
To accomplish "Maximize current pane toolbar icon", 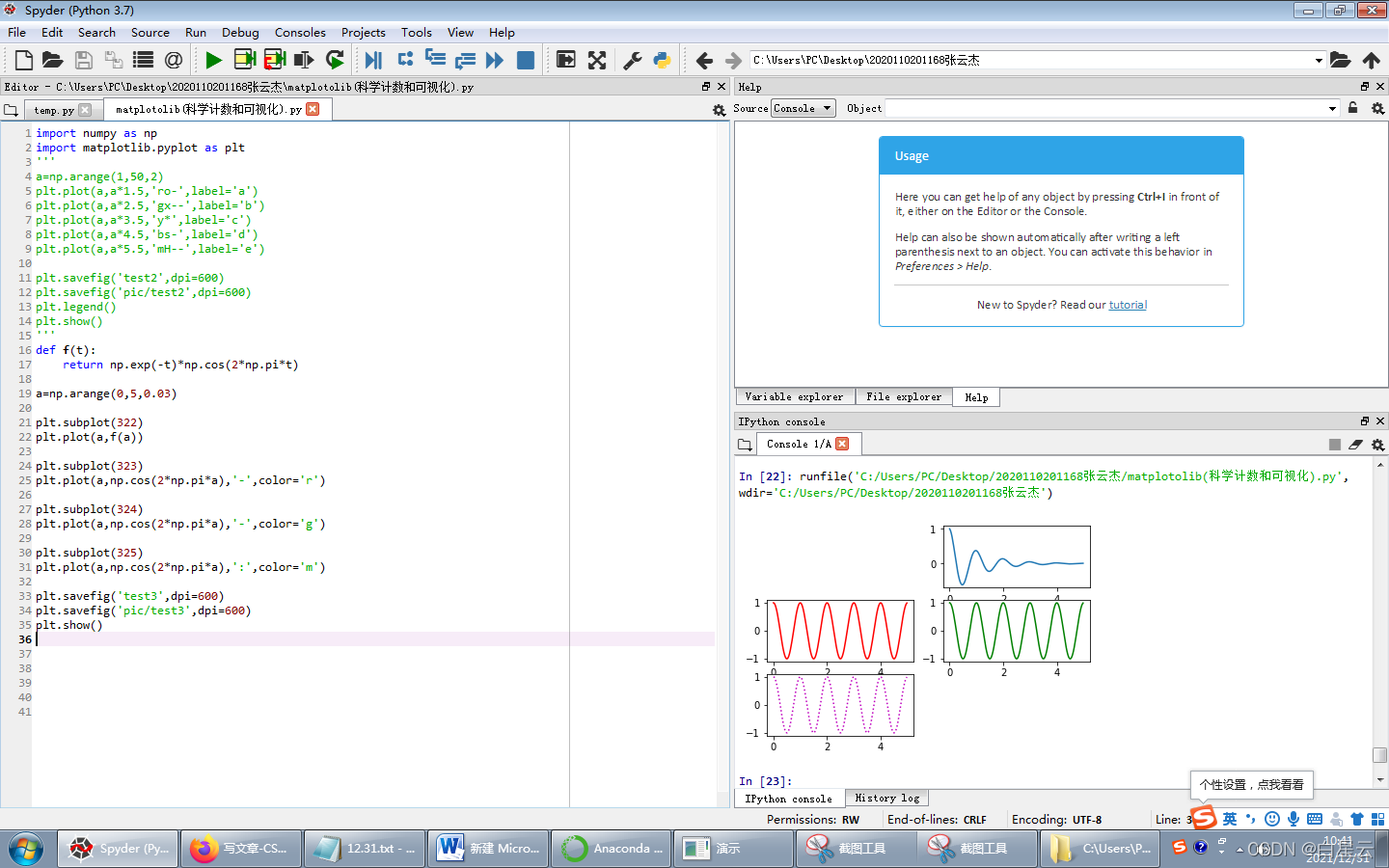I will (566, 60).
